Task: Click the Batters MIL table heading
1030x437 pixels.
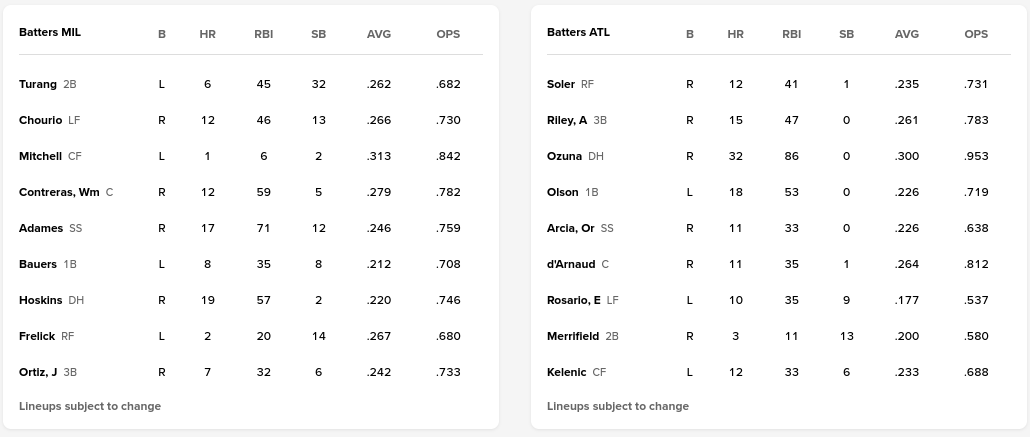Action: [x=50, y=32]
